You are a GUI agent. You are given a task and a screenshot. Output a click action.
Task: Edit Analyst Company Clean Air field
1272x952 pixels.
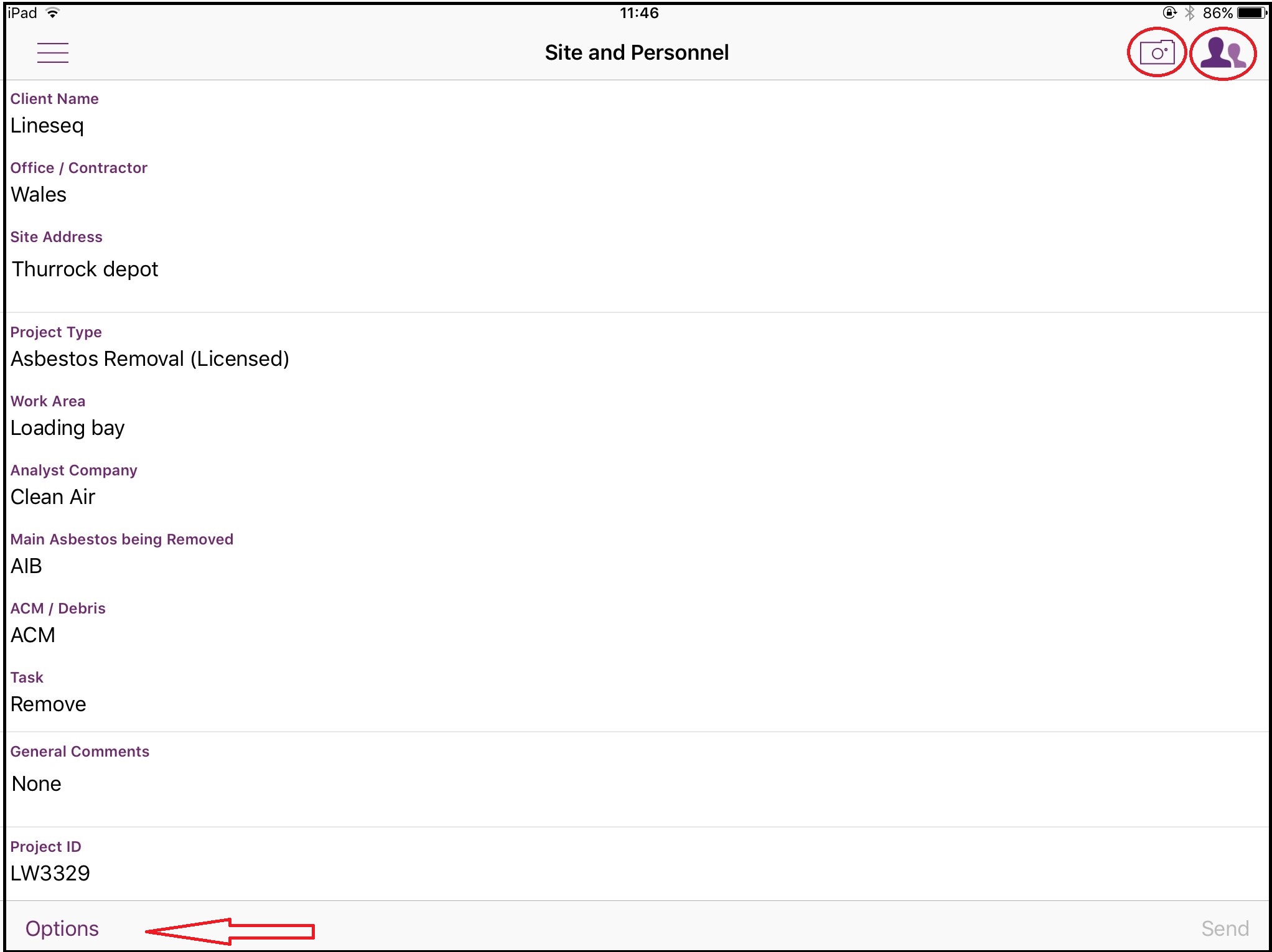(x=53, y=497)
